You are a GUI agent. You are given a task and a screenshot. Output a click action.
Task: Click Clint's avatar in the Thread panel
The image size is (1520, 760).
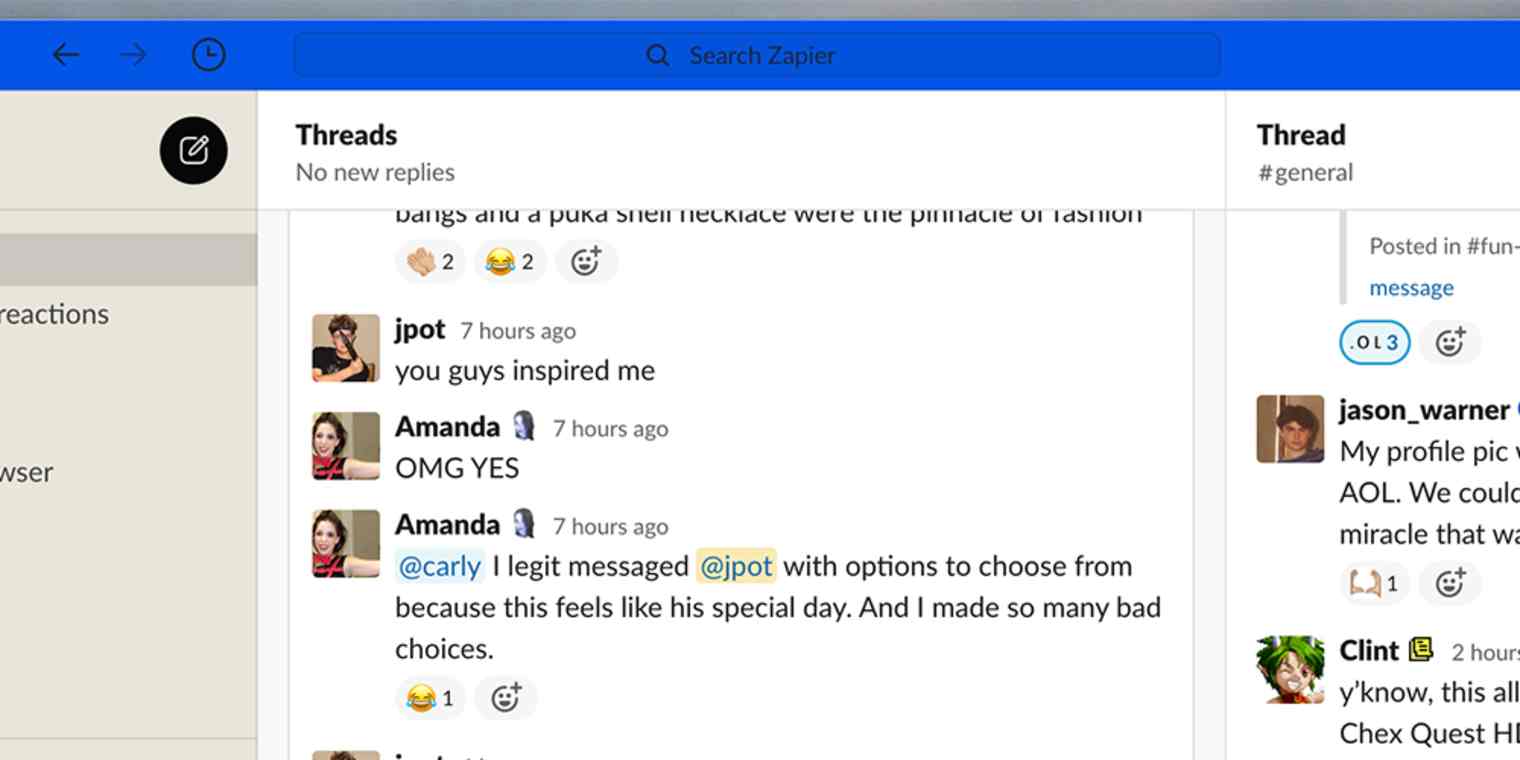[1289, 670]
